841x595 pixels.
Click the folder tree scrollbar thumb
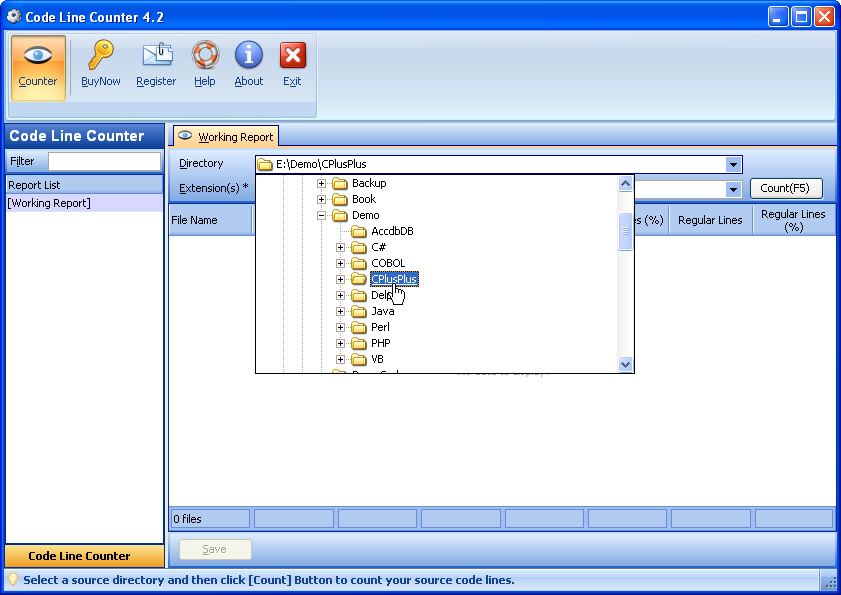[626, 231]
